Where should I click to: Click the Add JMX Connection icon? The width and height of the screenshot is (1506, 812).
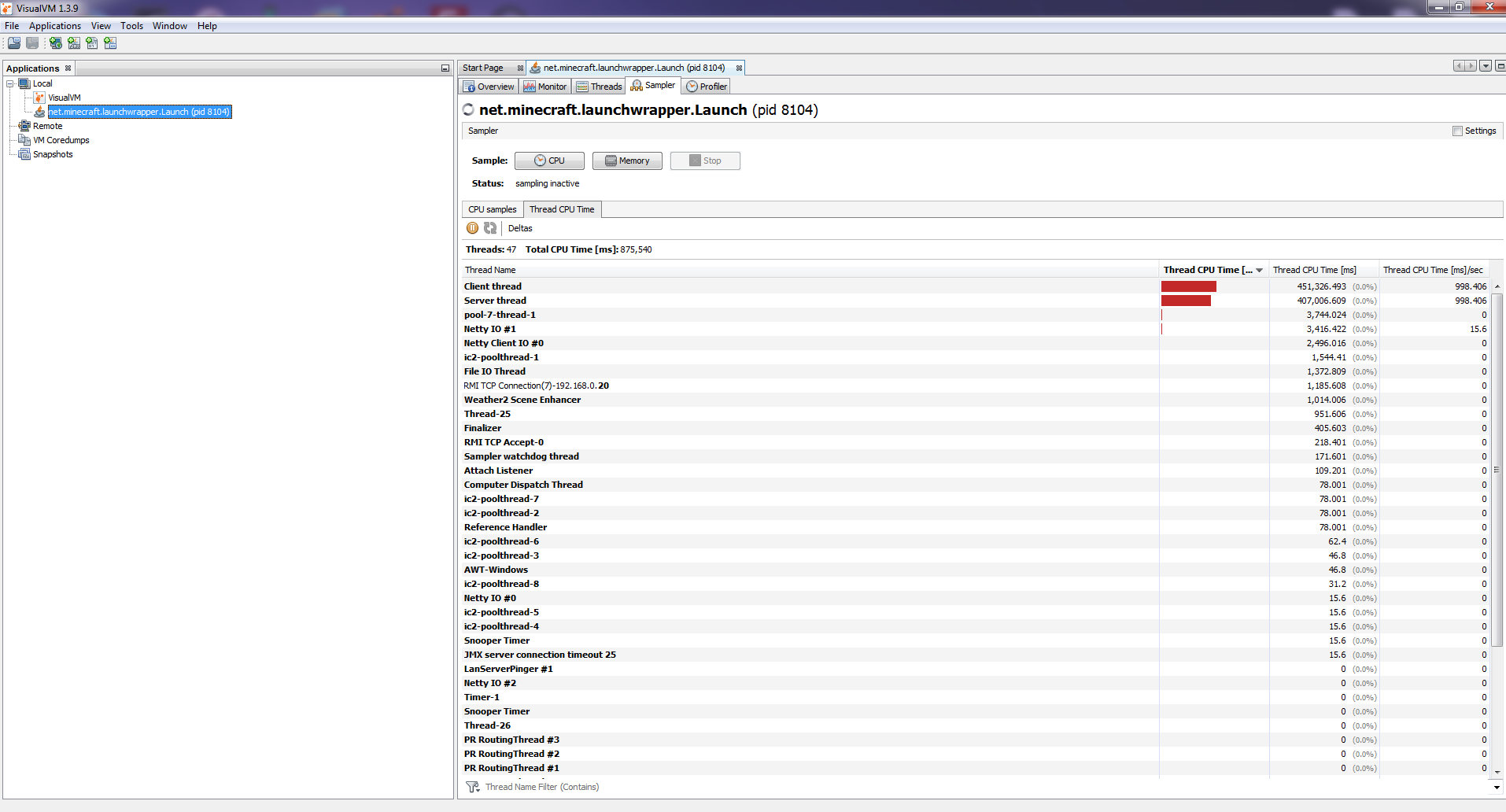(x=73, y=43)
